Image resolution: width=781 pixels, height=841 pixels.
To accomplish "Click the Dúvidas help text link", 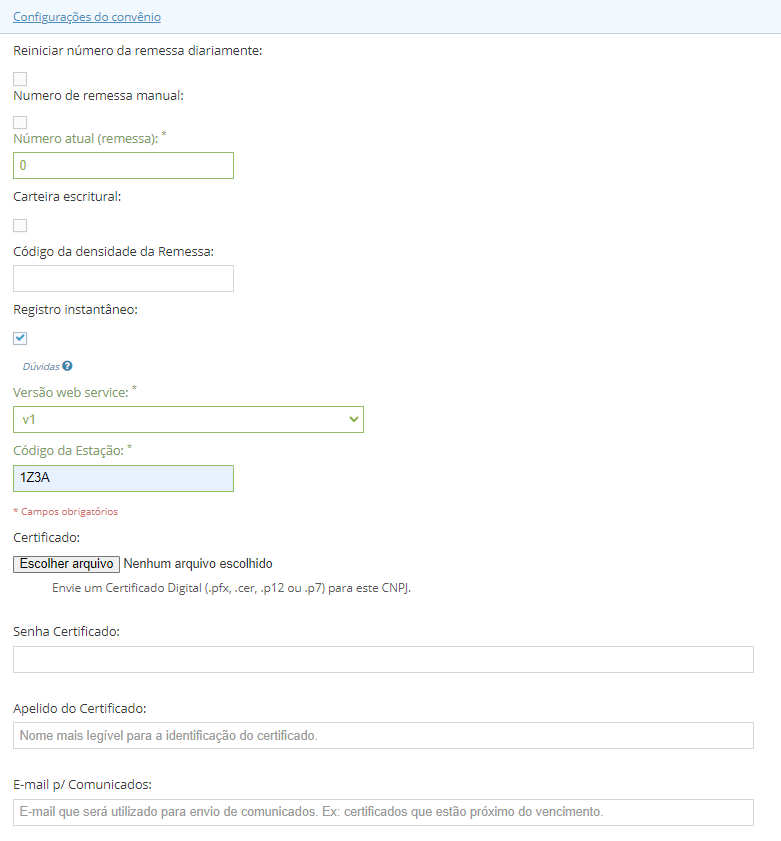I will [41, 366].
